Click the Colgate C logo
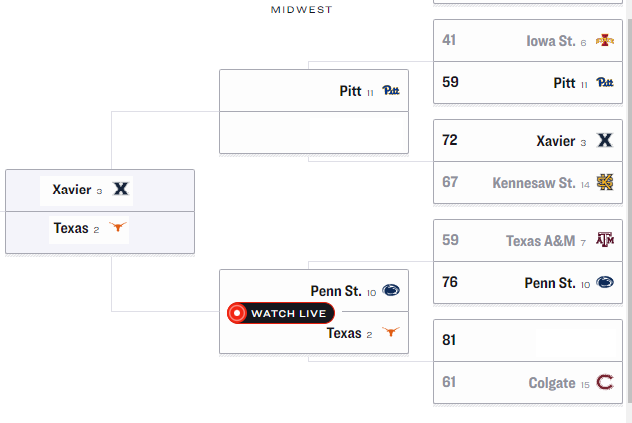 [x=604, y=383]
